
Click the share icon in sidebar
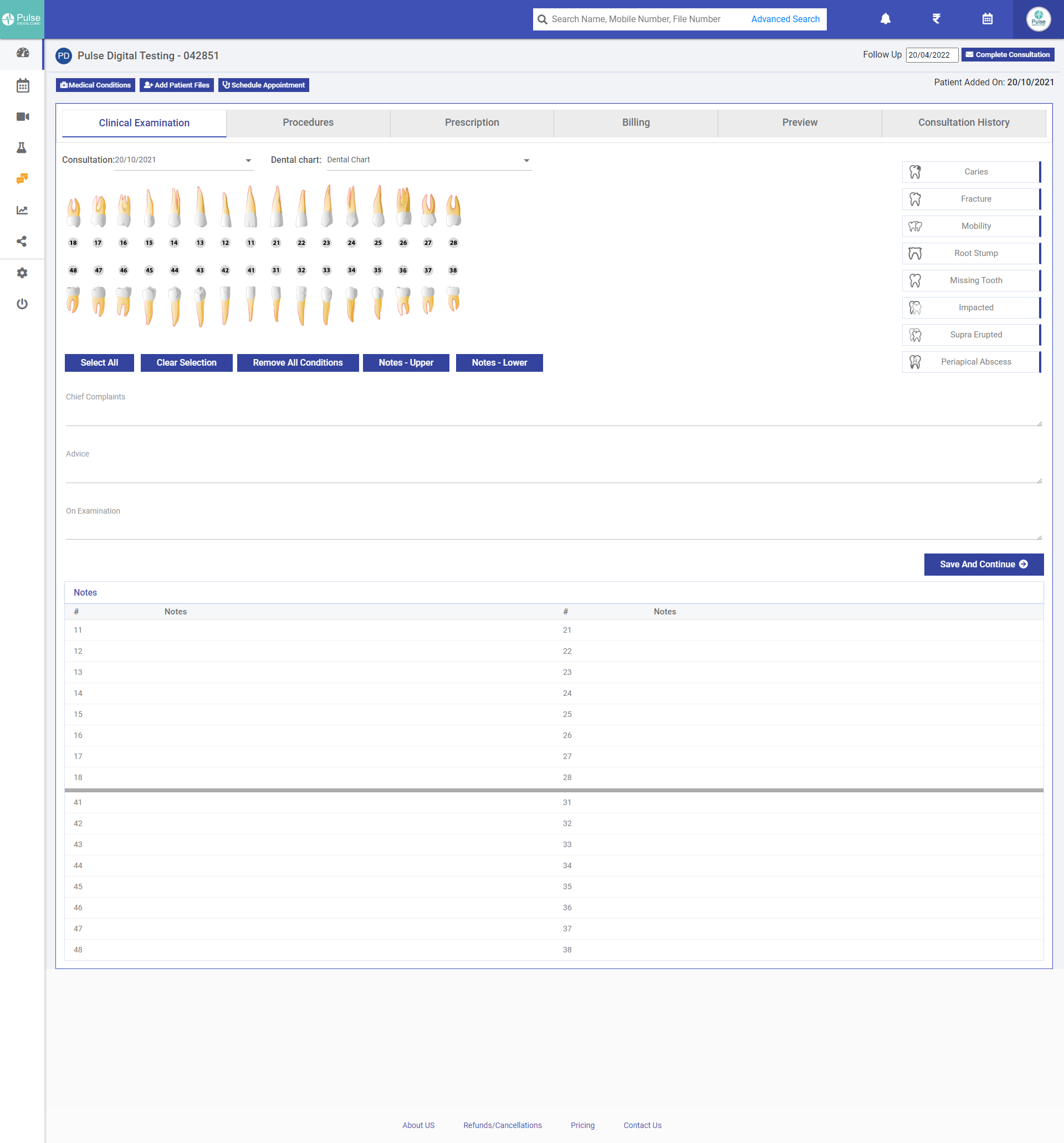pyautogui.click(x=22, y=242)
